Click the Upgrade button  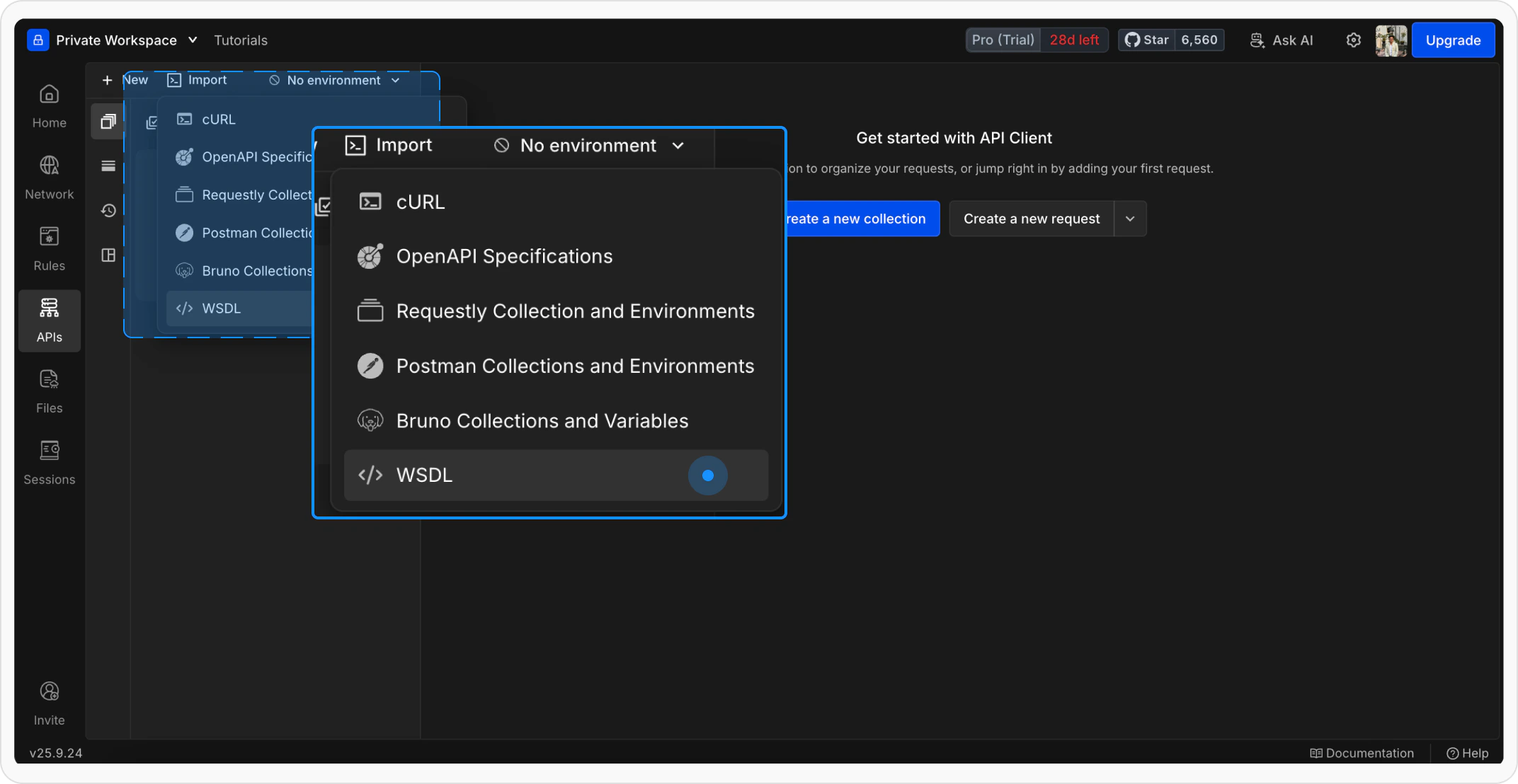point(1453,40)
